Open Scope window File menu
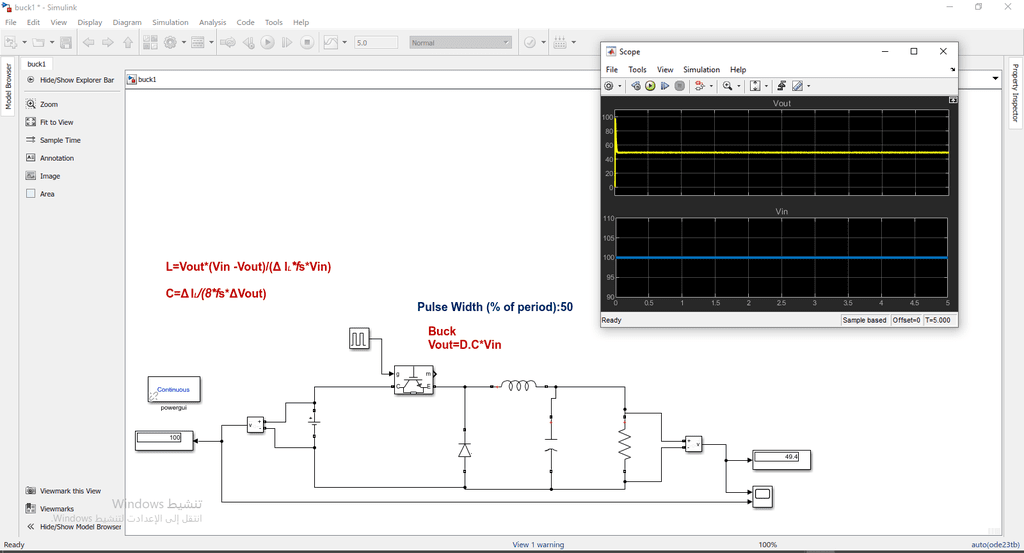Image resolution: width=1024 pixels, height=553 pixels. tap(612, 70)
